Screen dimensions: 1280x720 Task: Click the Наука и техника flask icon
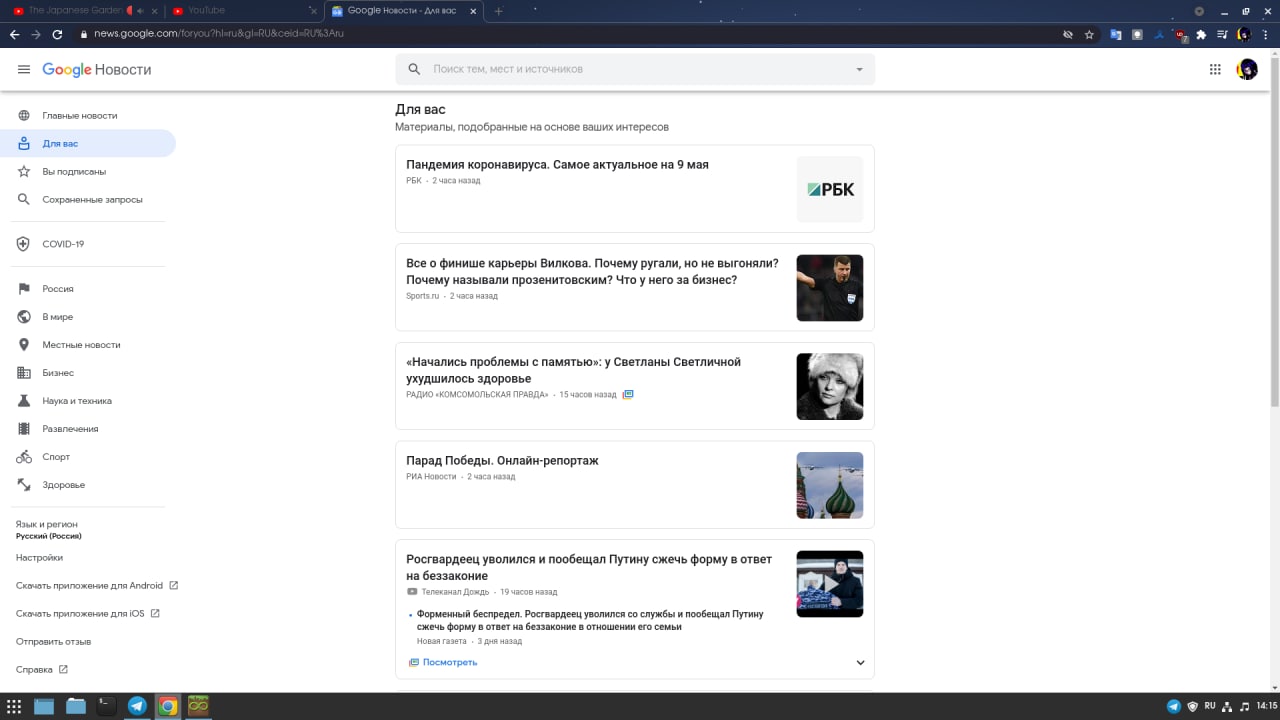coord(24,400)
